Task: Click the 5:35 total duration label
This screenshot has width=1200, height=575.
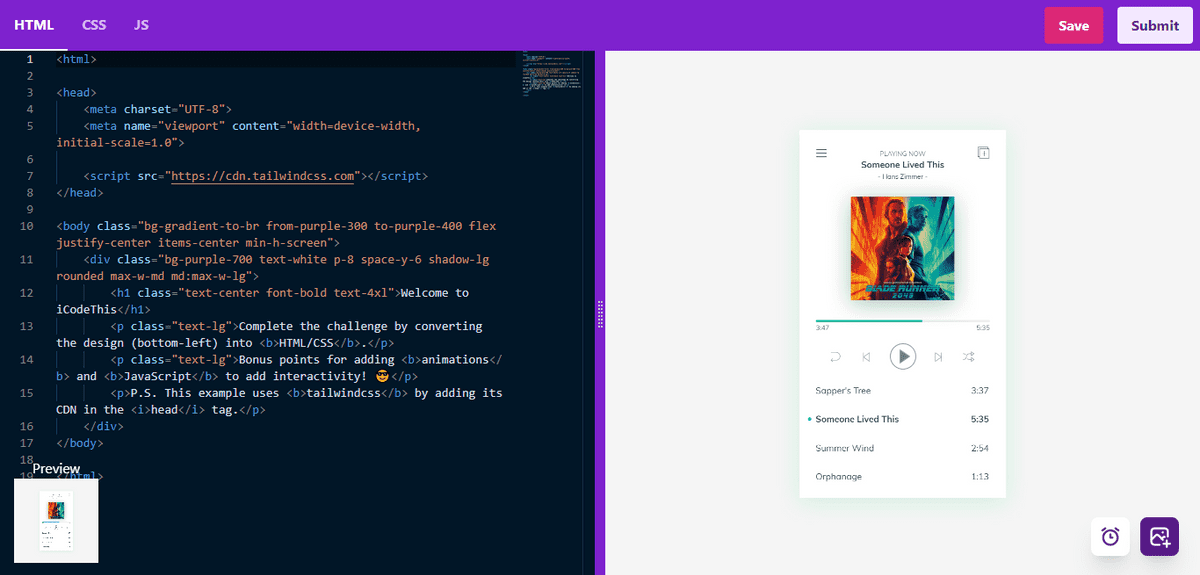Action: click(x=982, y=328)
